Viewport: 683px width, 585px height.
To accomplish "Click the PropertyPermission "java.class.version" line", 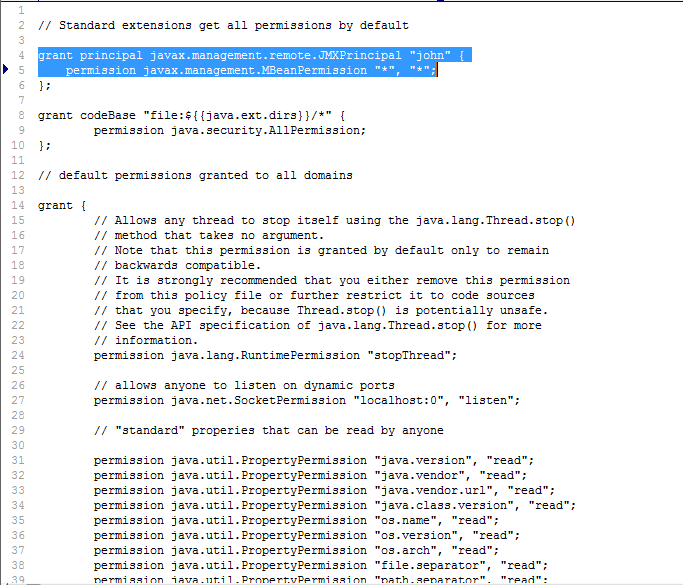I will point(335,505).
